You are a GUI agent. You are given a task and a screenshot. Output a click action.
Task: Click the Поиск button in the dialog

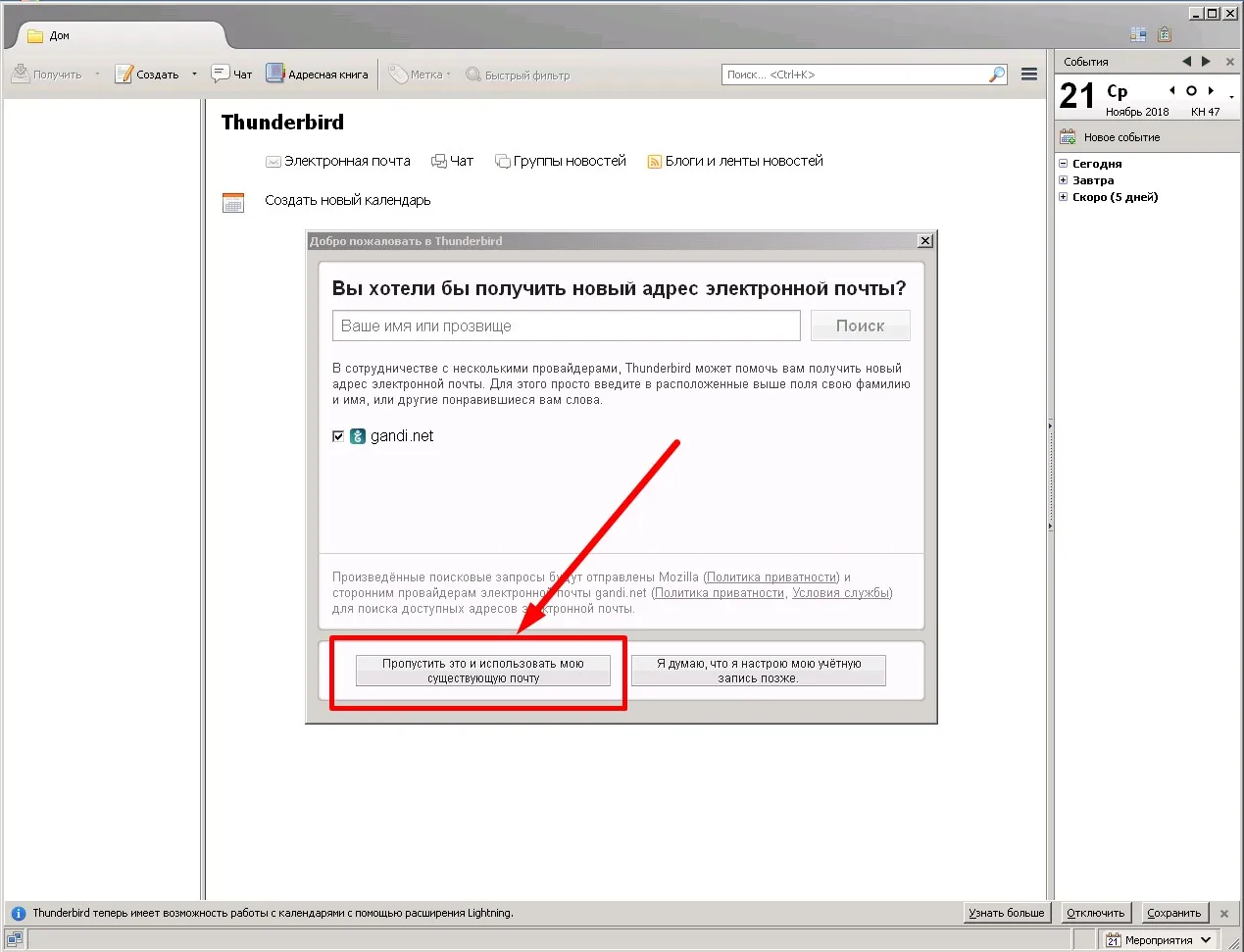coord(860,326)
